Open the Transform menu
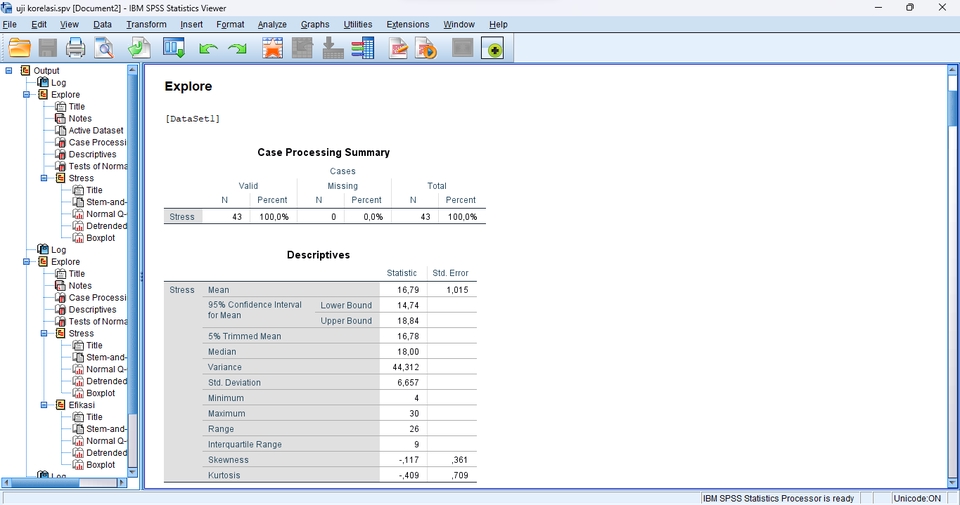The width and height of the screenshot is (960, 505). 146,24
